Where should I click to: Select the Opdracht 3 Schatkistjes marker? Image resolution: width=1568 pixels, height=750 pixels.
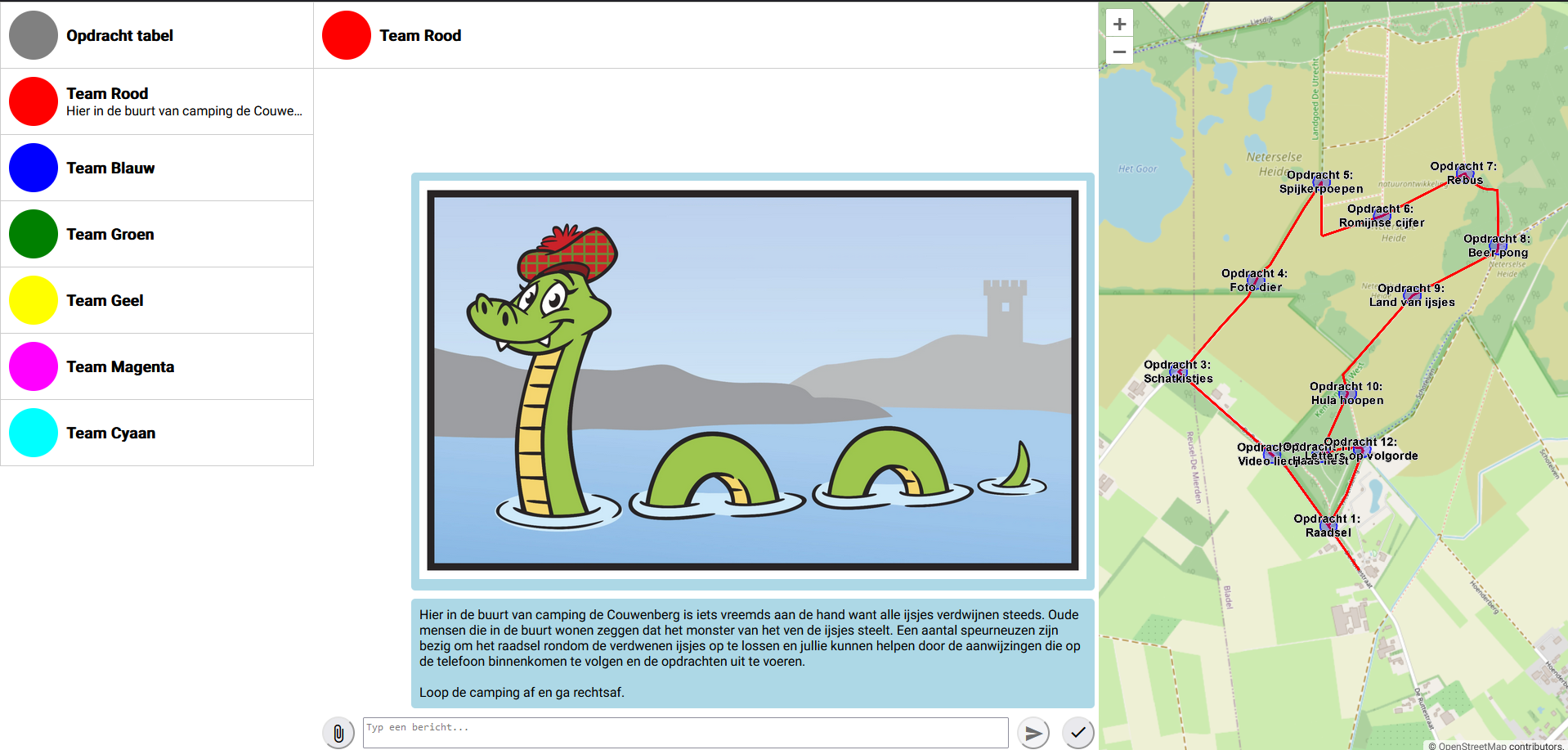[1178, 372]
